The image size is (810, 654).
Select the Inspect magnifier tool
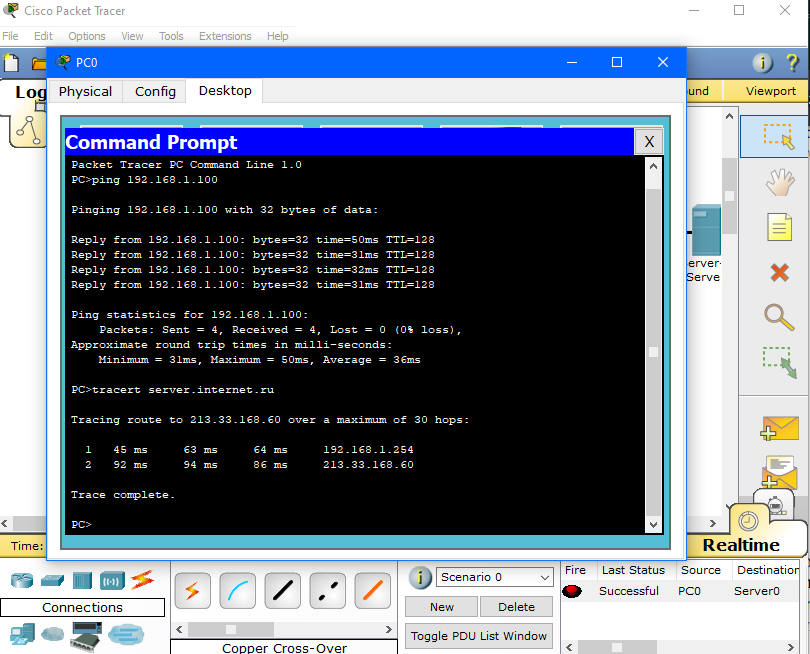click(x=779, y=317)
